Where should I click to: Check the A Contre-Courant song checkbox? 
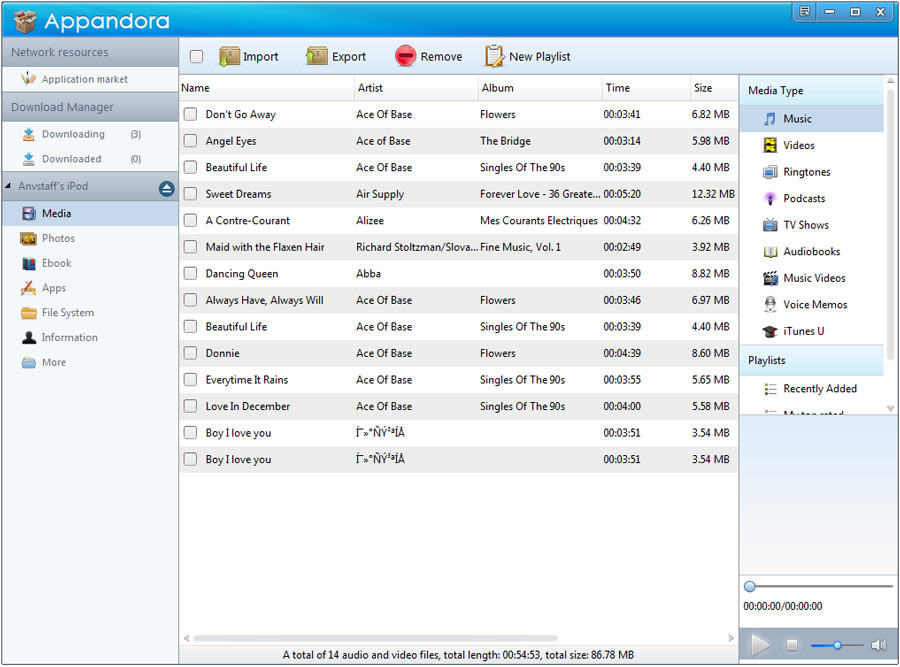click(x=190, y=220)
